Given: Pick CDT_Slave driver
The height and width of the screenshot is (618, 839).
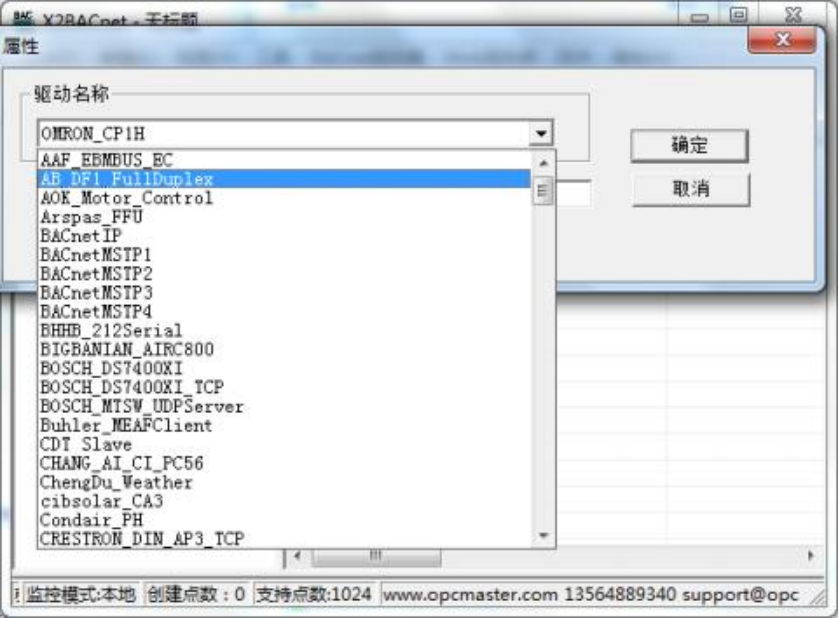Looking at the screenshot, I should point(284,444).
